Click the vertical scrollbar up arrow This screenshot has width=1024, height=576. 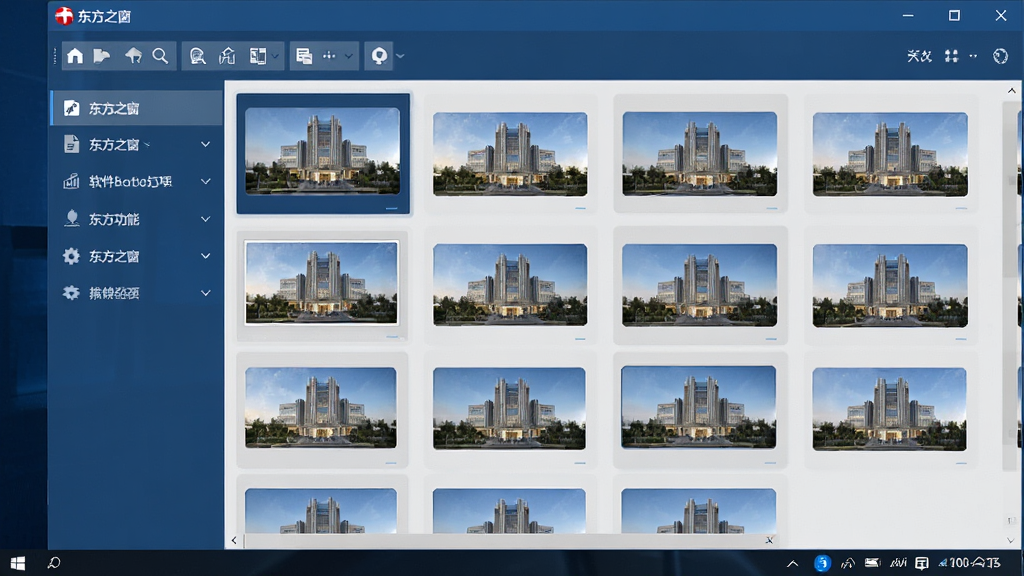click(x=1012, y=91)
